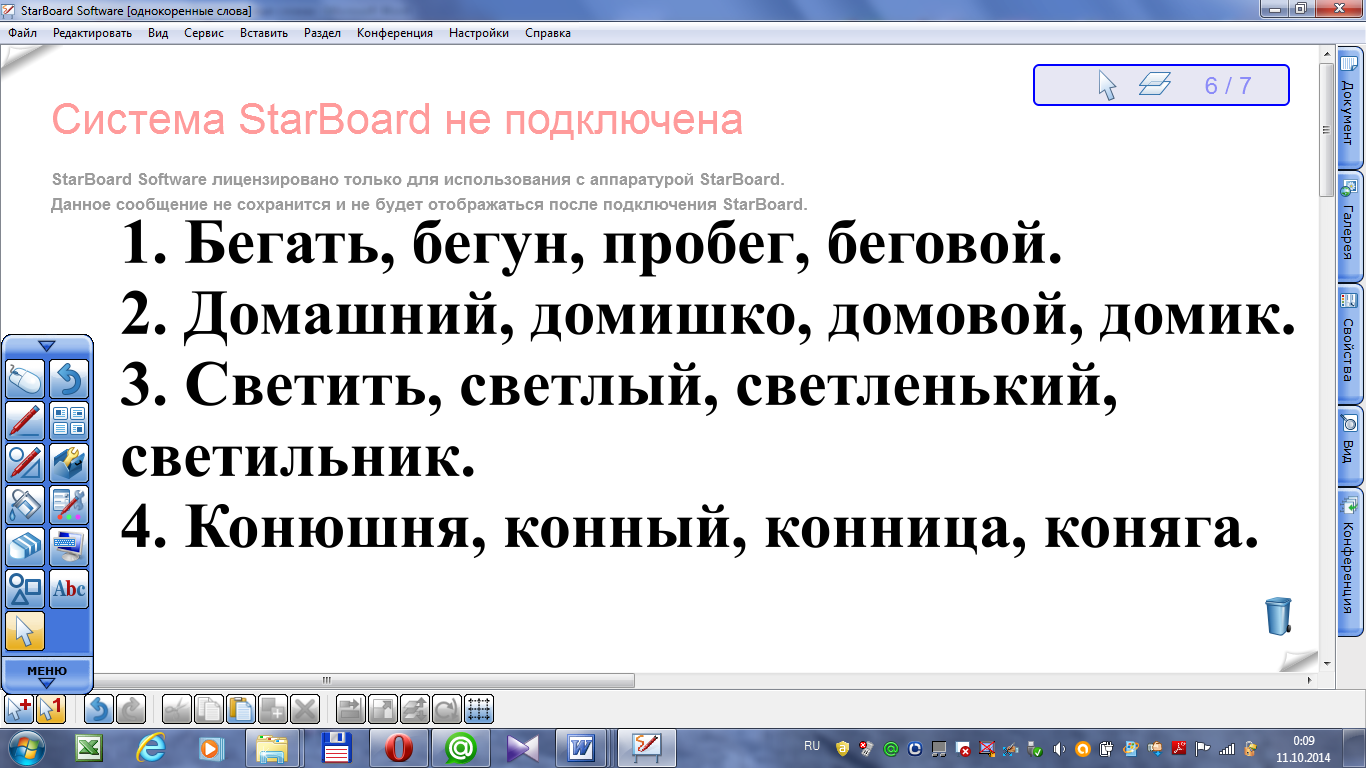The image size is (1366, 768).
Task: Open Opera browser from the taskbar
Action: click(x=399, y=748)
